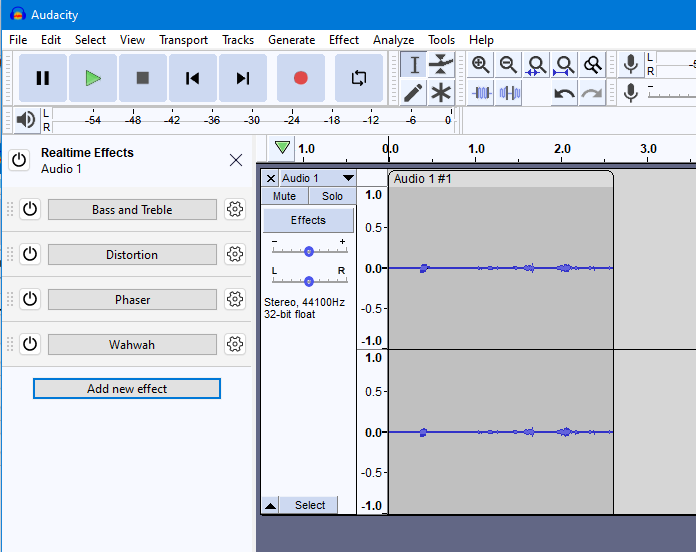Start recording with the red Record button
696x552 pixels.
(301, 78)
